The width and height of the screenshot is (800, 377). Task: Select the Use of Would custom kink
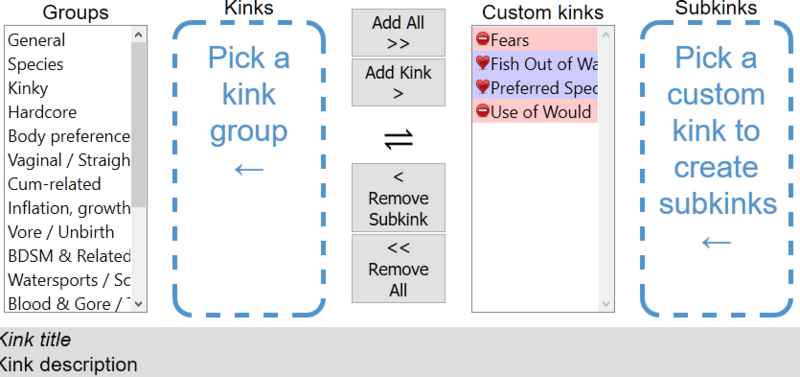click(535, 111)
